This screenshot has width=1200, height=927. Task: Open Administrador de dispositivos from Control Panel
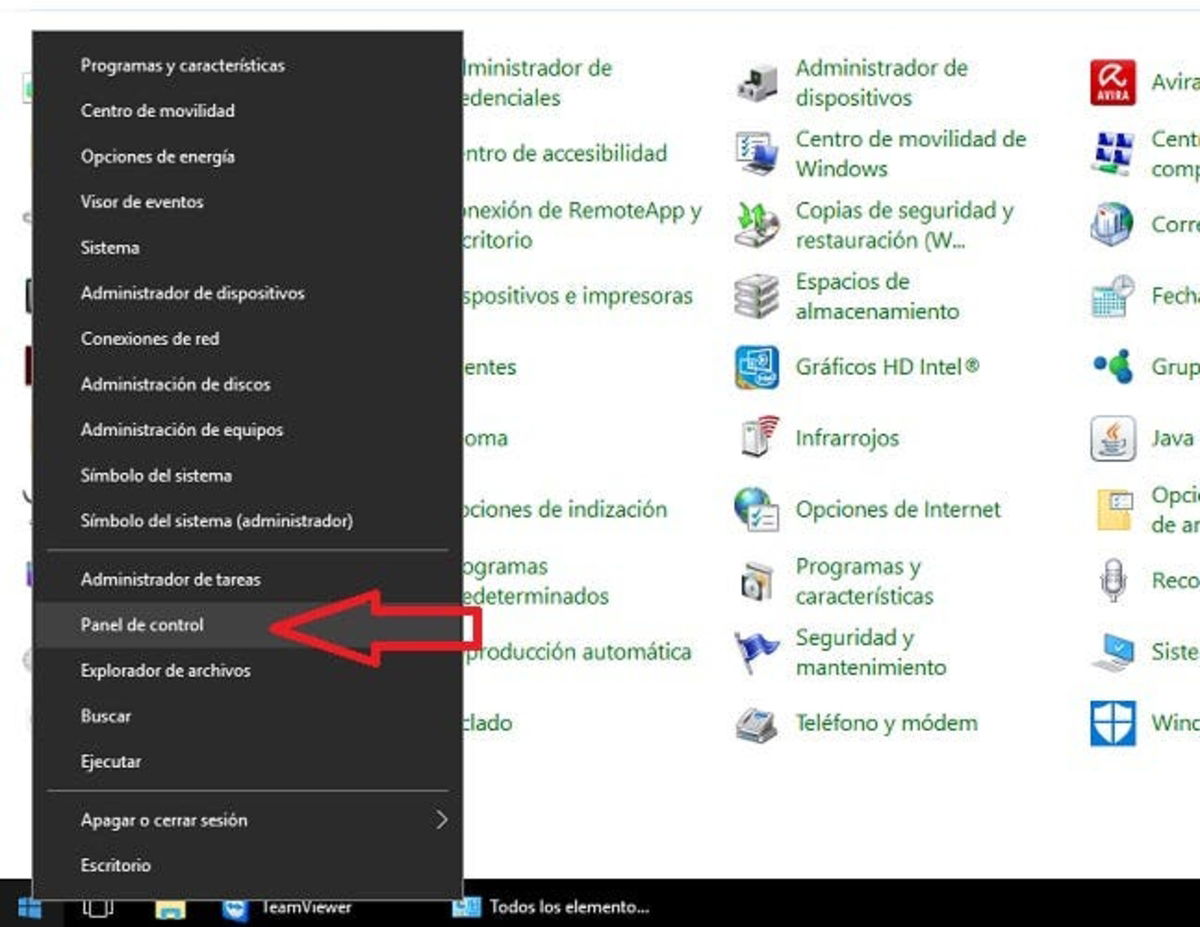880,83
